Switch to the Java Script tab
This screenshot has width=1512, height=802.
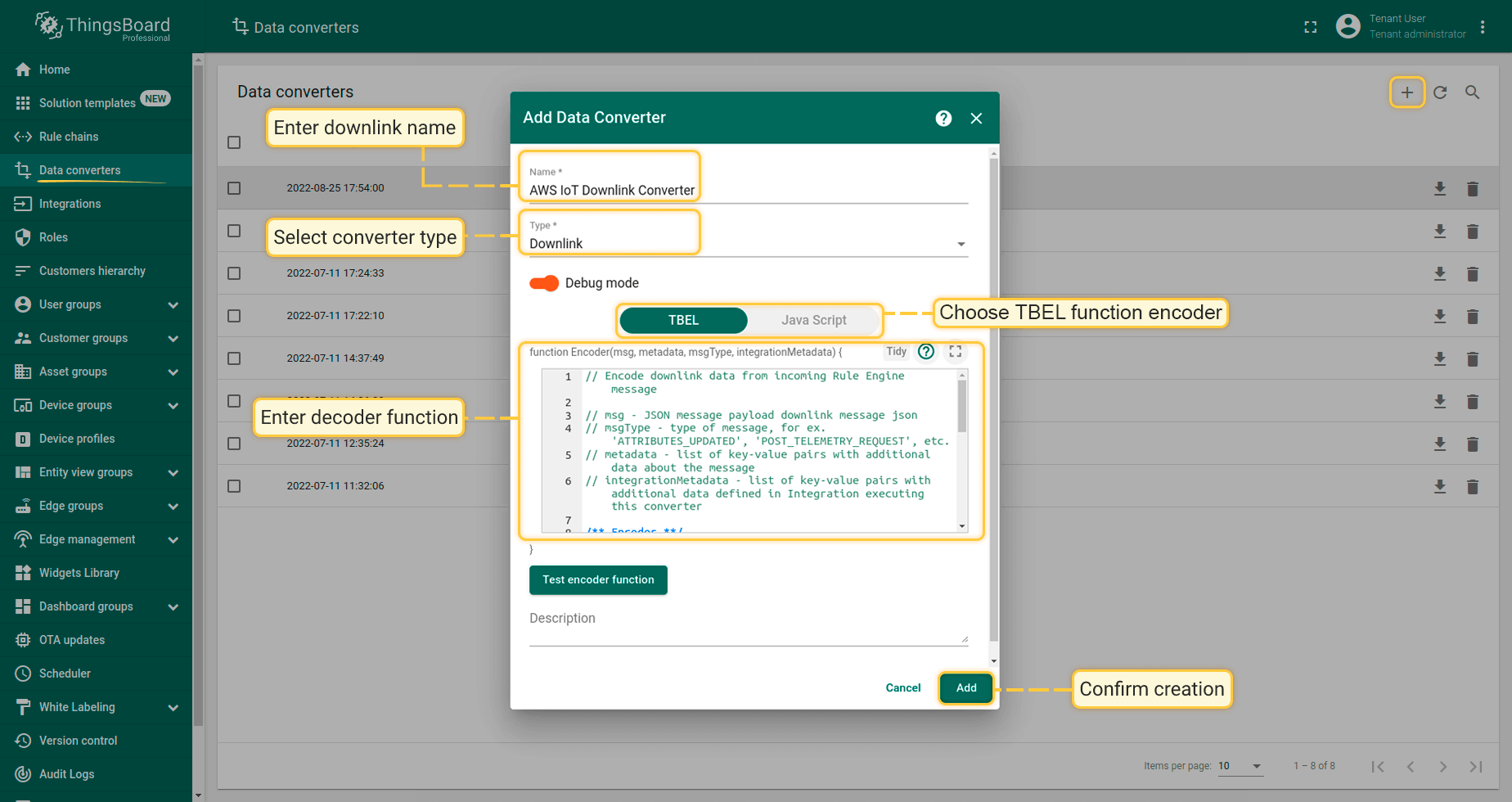813,320
